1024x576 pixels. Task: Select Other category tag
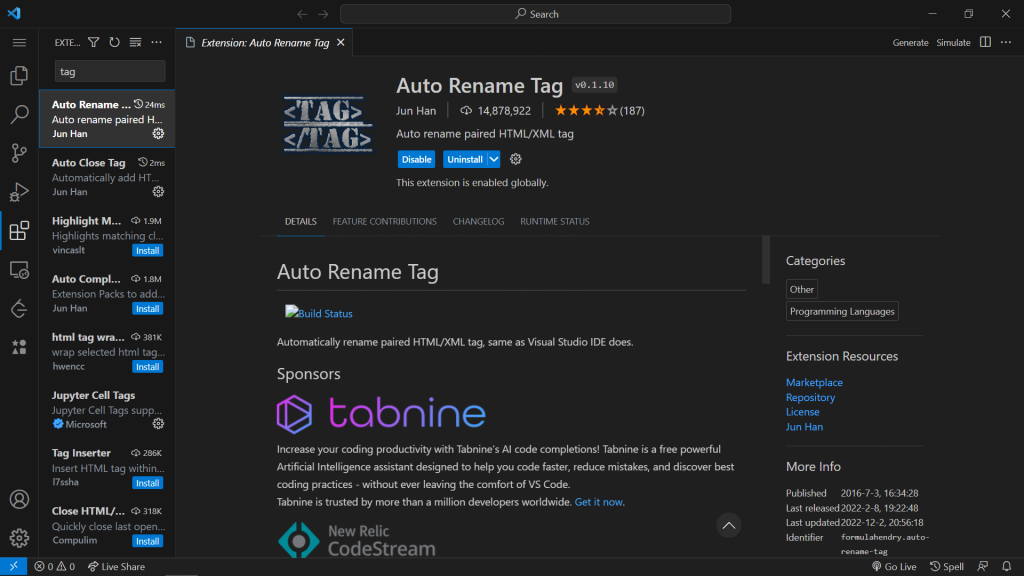(801, 289)
